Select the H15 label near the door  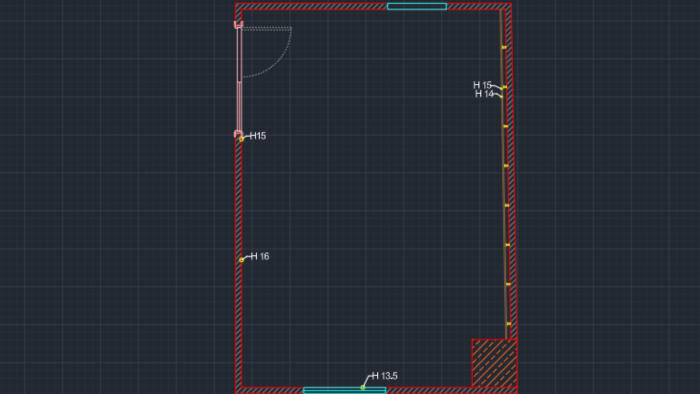258,136
